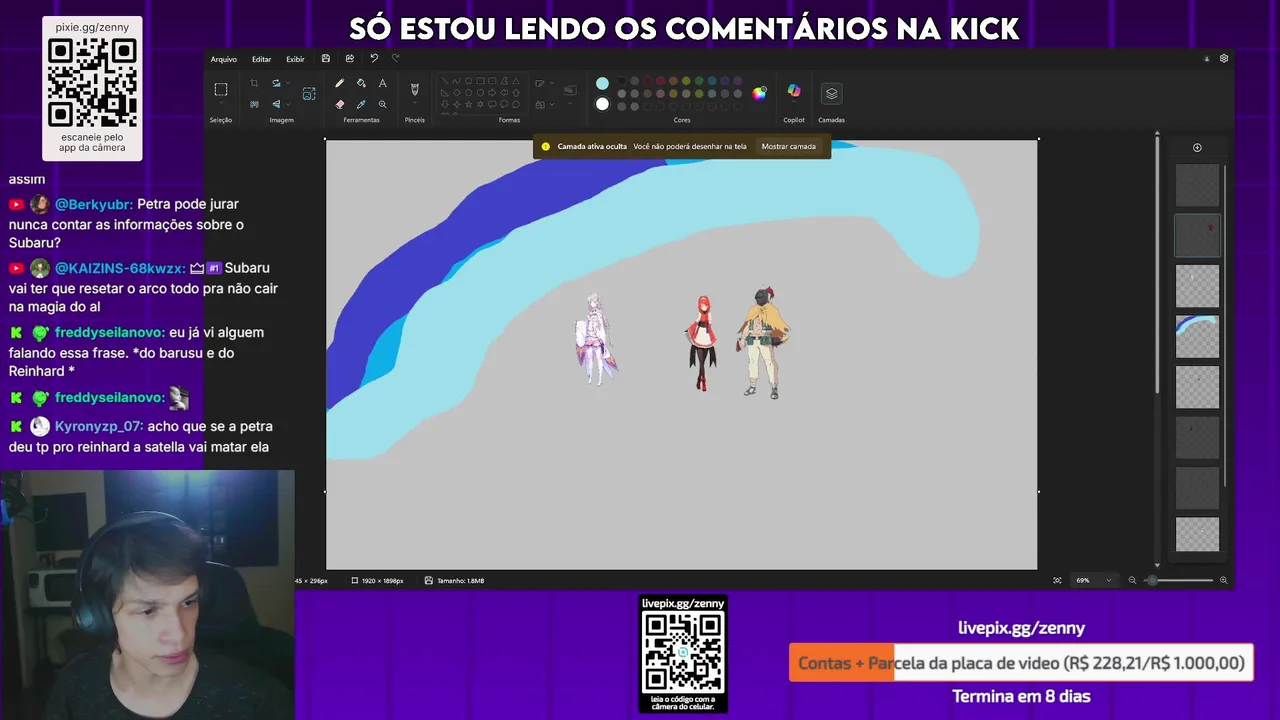Select the Magnifier tool
Image resolution: width=1280 pixels, height=720 pixels.
[382, 104]
